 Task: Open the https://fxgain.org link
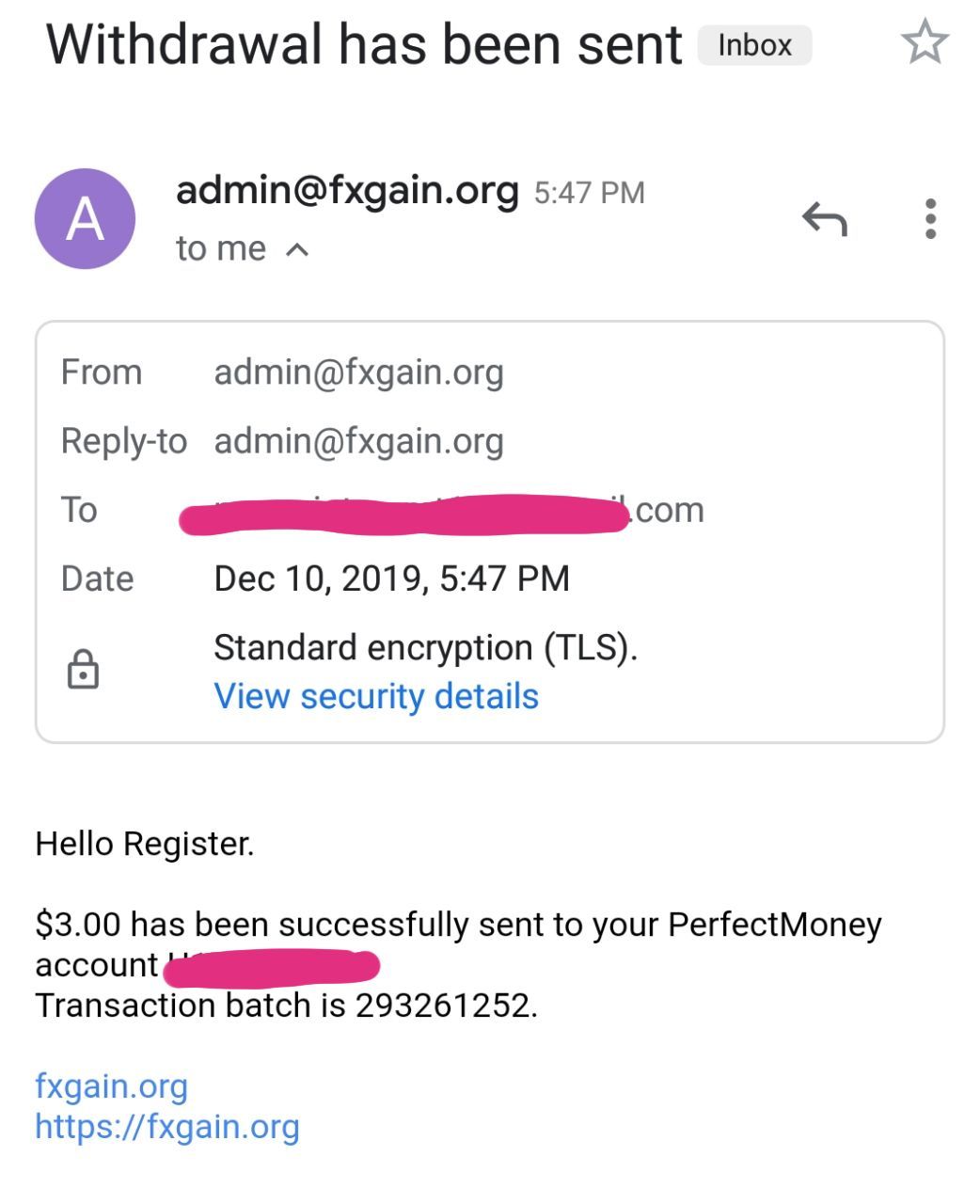(x=167, y=1126)
